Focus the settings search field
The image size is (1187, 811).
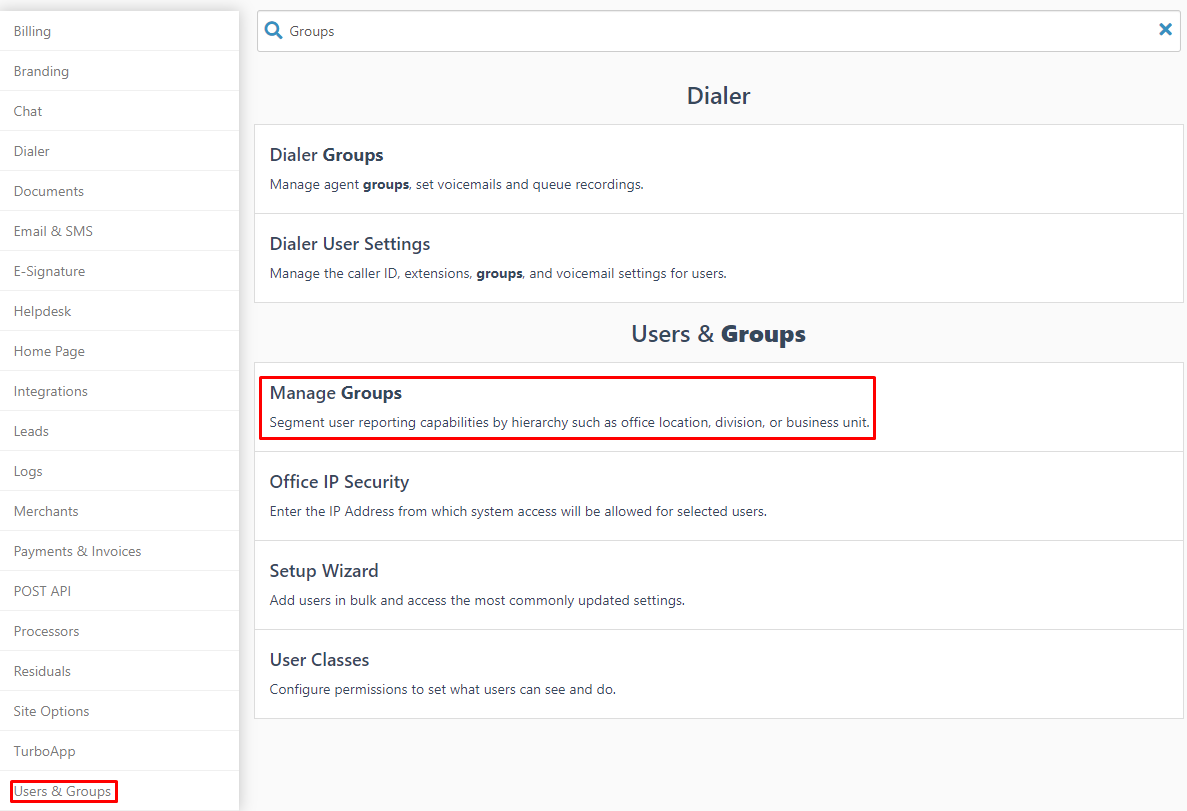click(718, 31)
